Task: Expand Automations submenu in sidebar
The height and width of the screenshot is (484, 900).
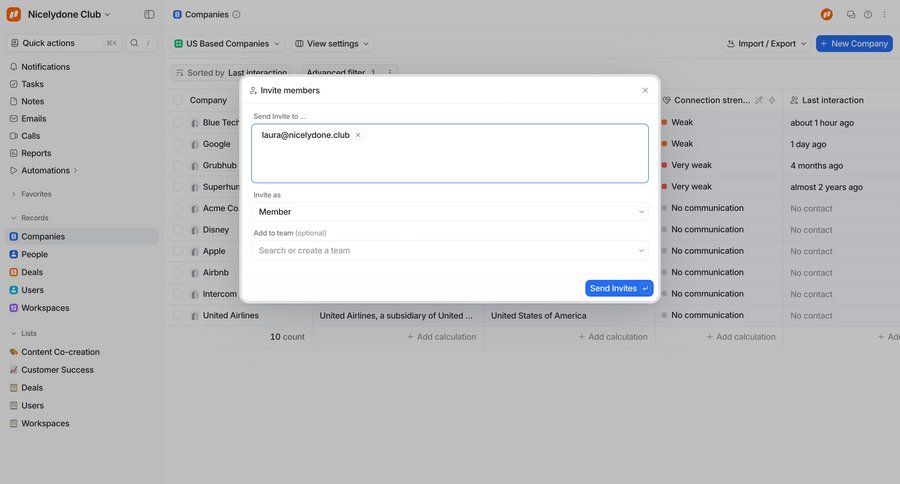Action: coord(75,171)
